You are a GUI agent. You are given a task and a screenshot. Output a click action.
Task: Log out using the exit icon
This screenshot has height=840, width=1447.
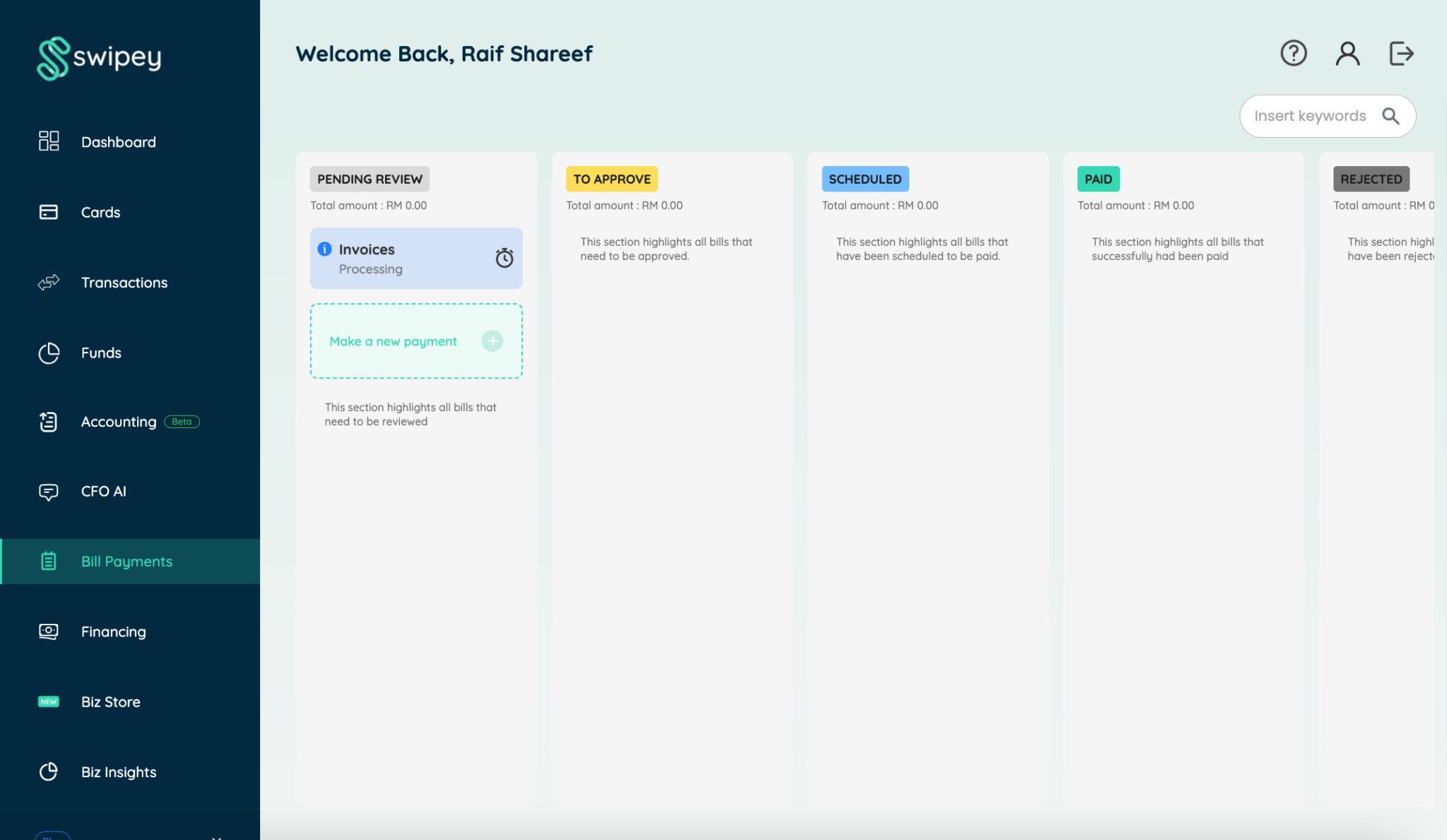1401,53
